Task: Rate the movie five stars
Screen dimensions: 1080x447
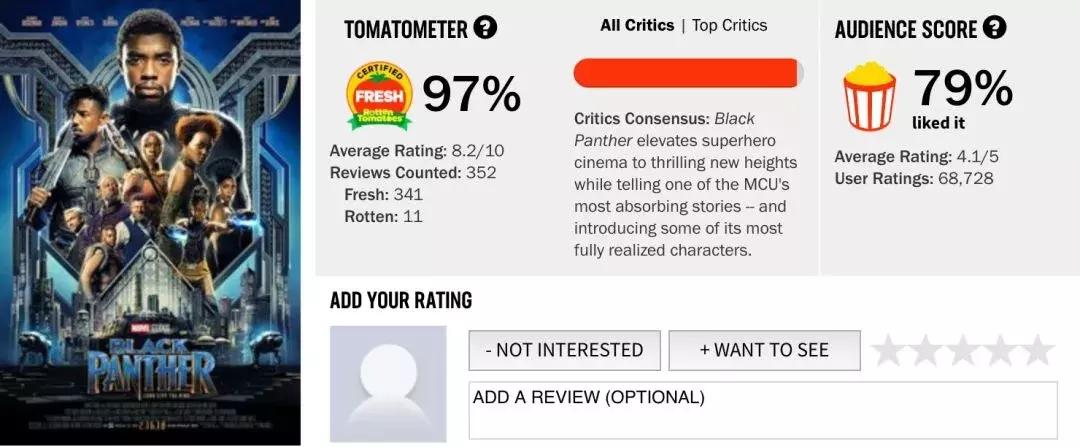Action: tap(1037, 350)
